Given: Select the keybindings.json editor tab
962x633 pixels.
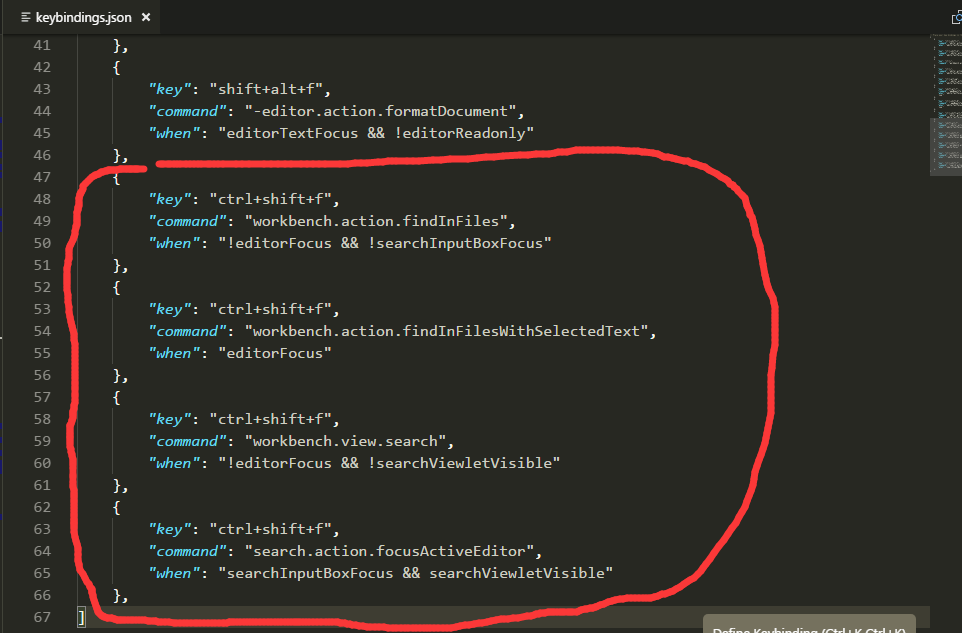Looking at the screenshot, I should click(81, 17).
